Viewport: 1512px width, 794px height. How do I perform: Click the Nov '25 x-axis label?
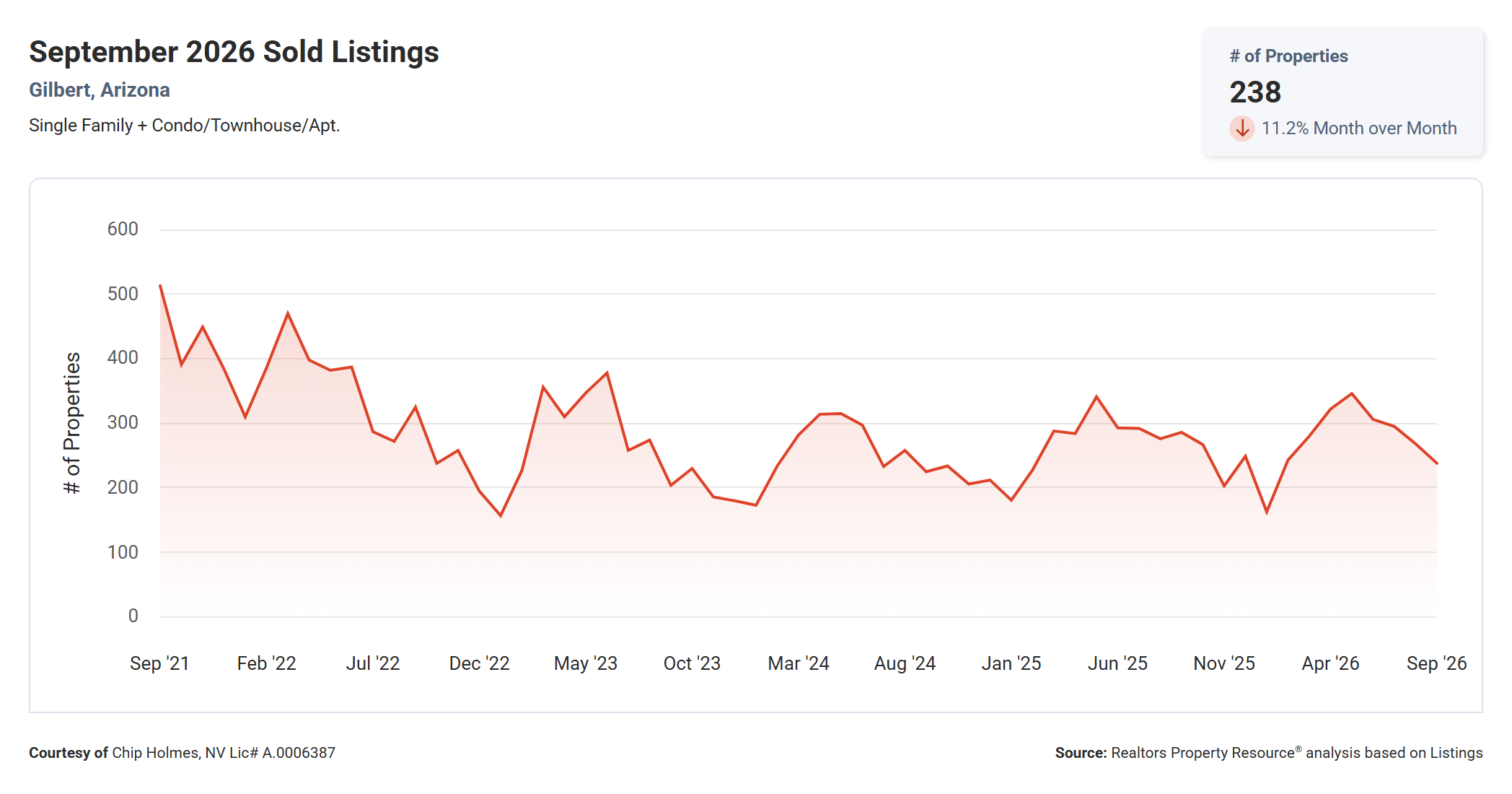pos(1224,663)
